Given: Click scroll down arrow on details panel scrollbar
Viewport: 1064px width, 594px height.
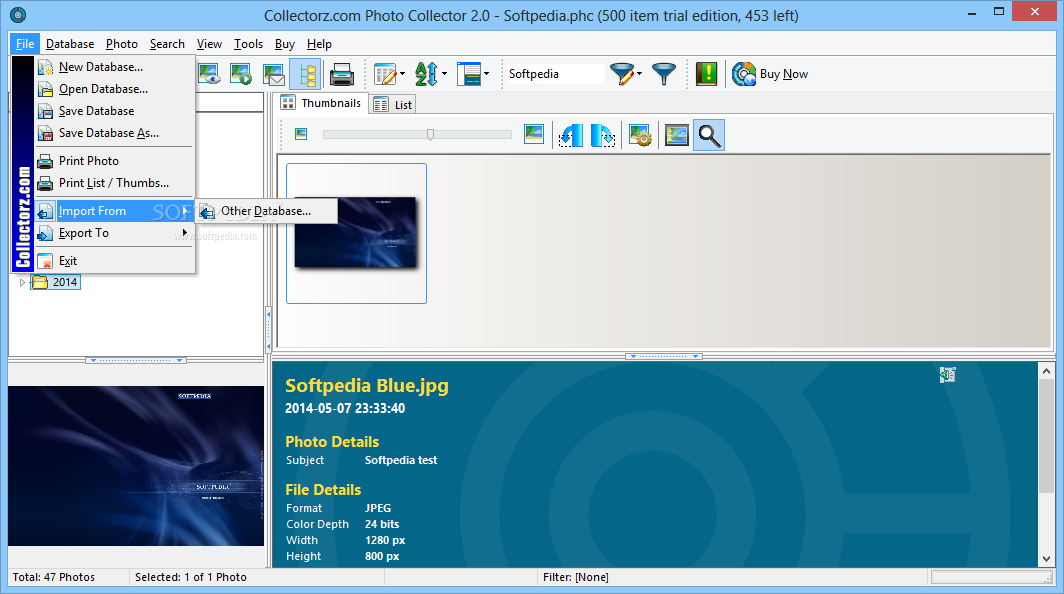Looking at the screenshot, I should (1046, 559).
